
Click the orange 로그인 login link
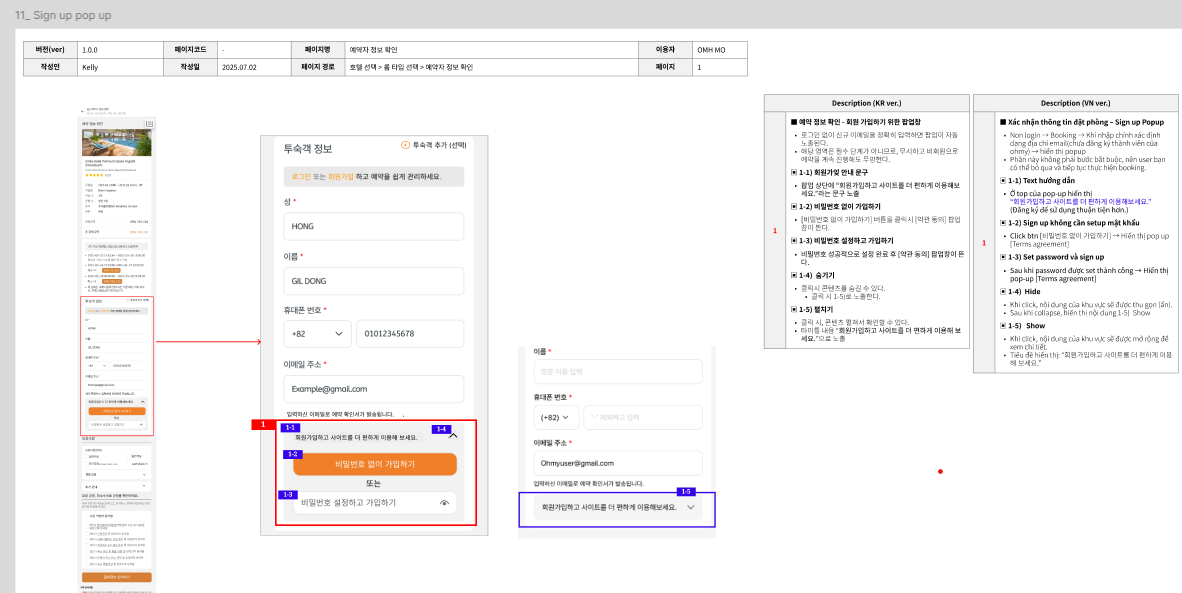(301, 176)
